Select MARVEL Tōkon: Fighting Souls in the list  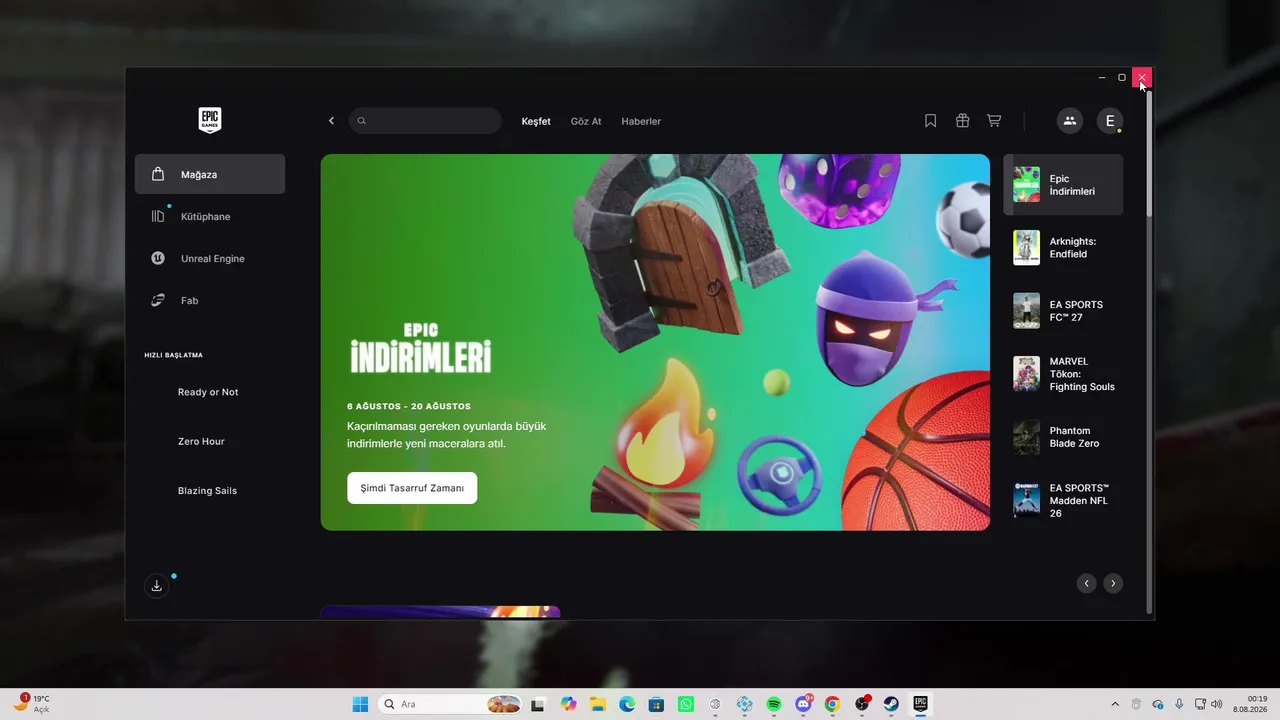1063,374
